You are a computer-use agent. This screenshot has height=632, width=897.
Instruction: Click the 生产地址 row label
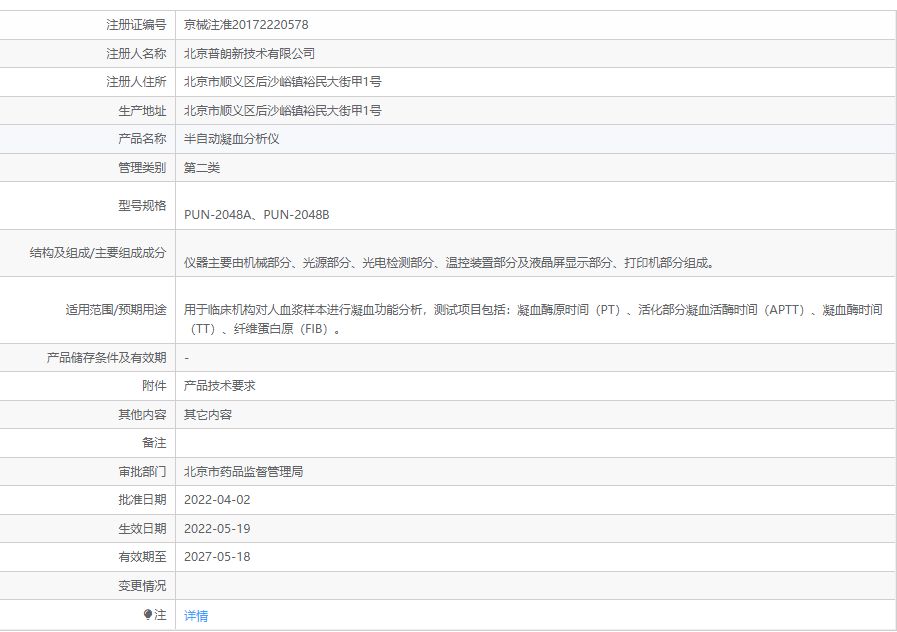(142, 111)
